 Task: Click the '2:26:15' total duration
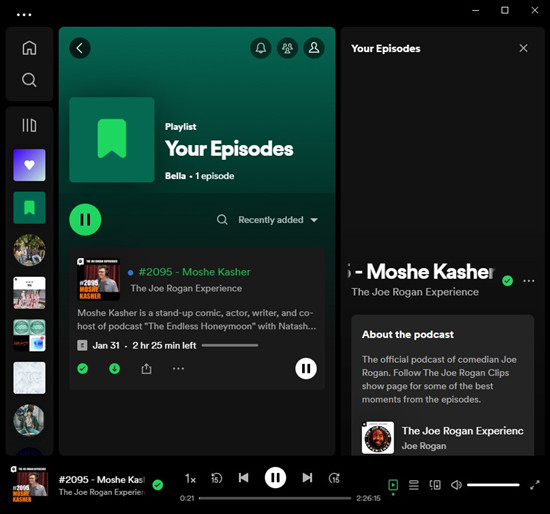click(x=368, y=498)
